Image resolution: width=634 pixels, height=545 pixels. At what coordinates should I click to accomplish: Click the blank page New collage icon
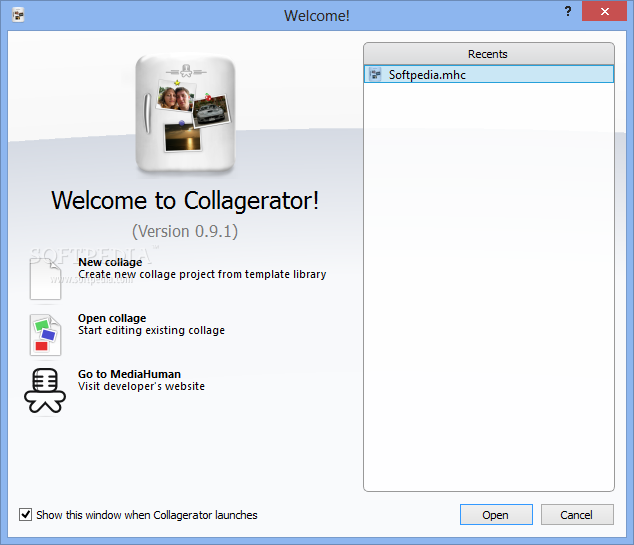tap(45, 279)
